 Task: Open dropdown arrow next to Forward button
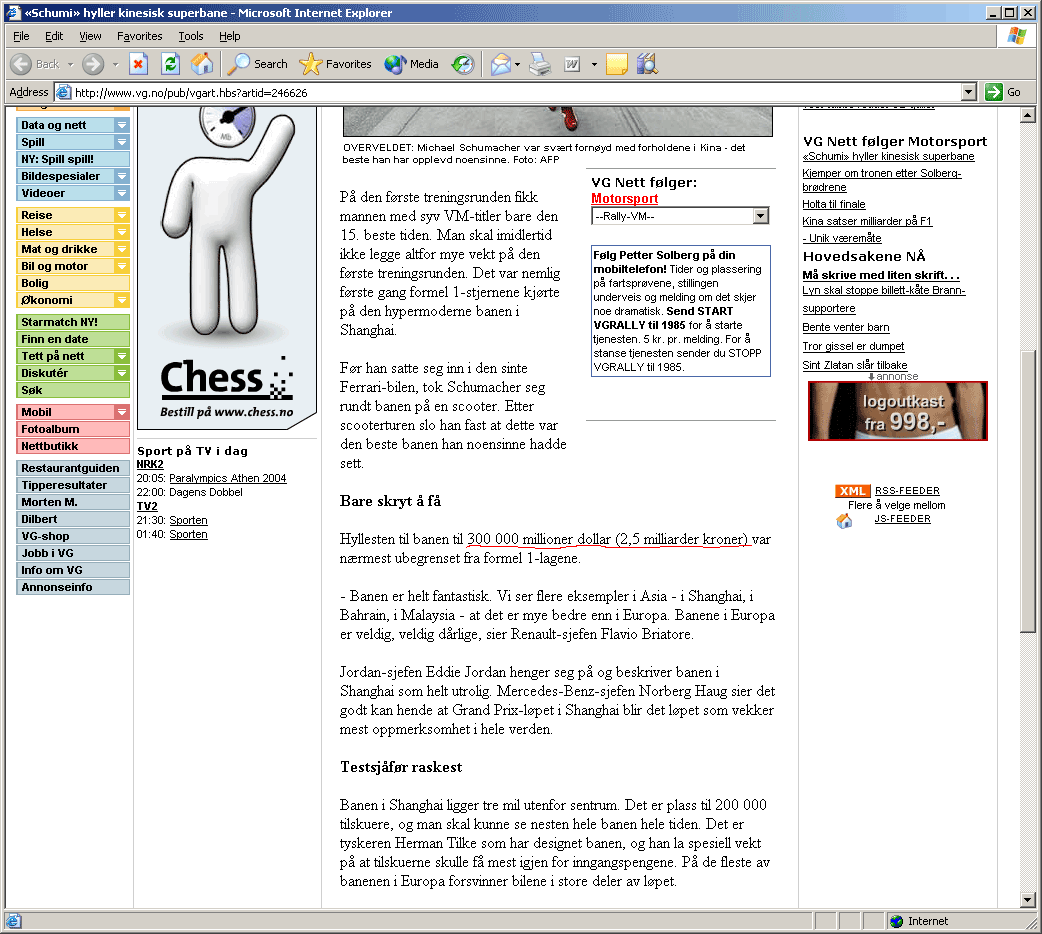click(115, 64)
